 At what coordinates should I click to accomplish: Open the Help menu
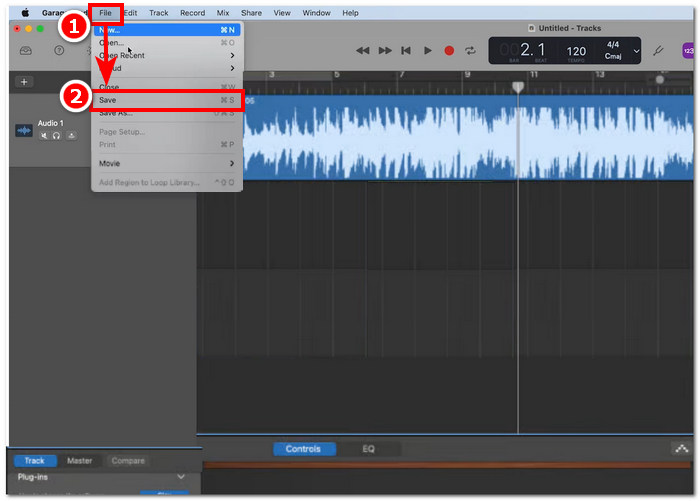point(350,13)
